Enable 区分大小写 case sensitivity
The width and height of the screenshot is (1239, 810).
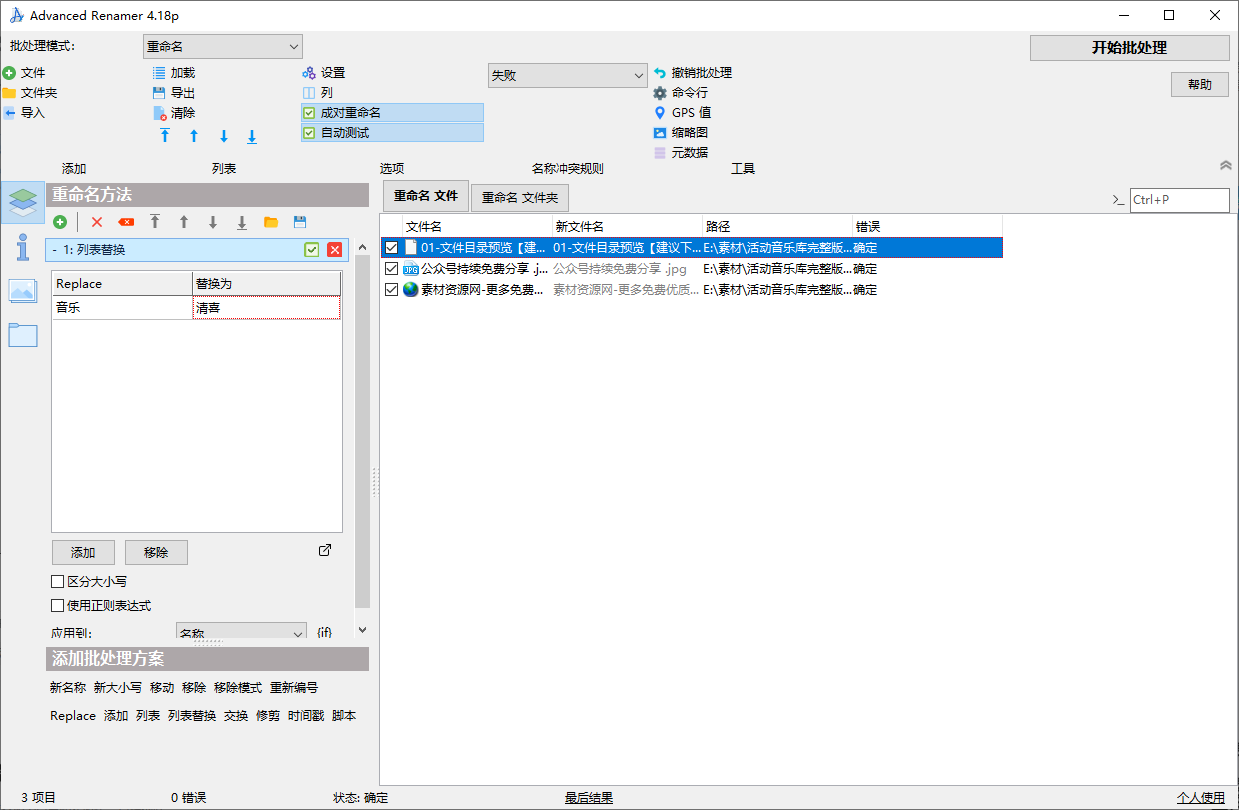(57, 582)
